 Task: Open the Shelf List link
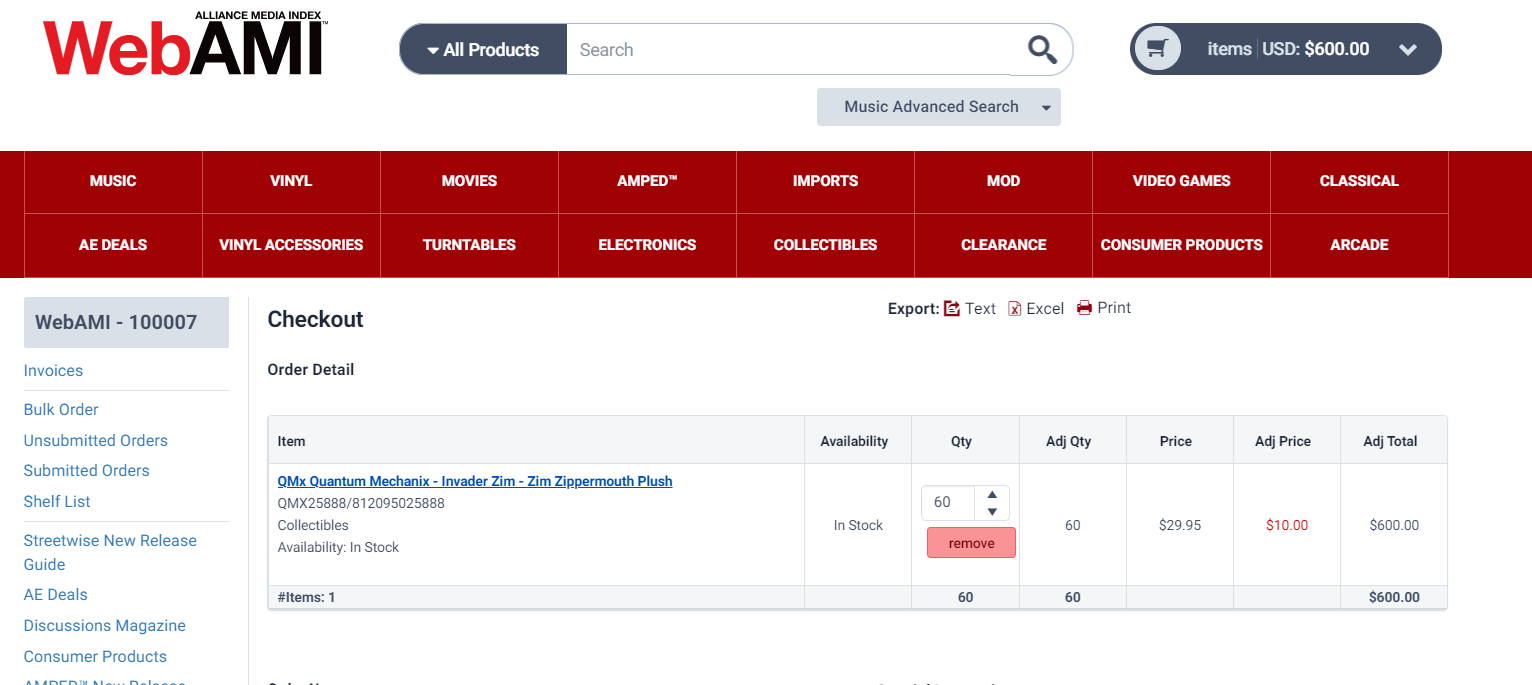pyautogui.click(x=57, y=502)
